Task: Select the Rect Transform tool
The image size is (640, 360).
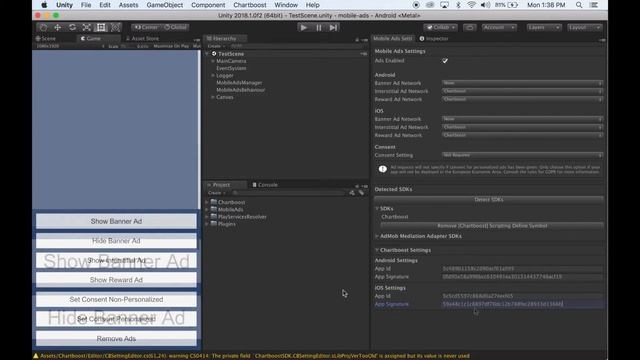Action: 101,27
